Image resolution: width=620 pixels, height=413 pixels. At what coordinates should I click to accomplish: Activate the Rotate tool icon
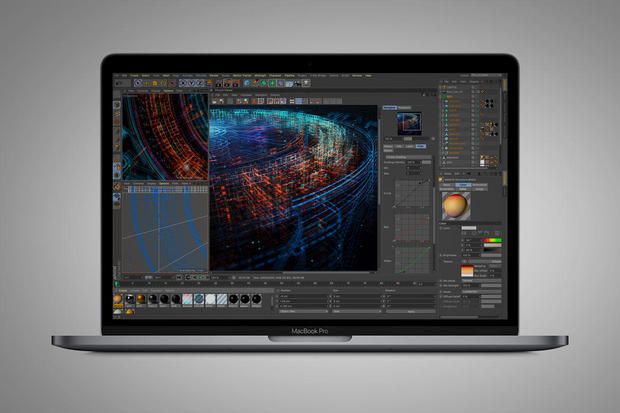point(163,83)
